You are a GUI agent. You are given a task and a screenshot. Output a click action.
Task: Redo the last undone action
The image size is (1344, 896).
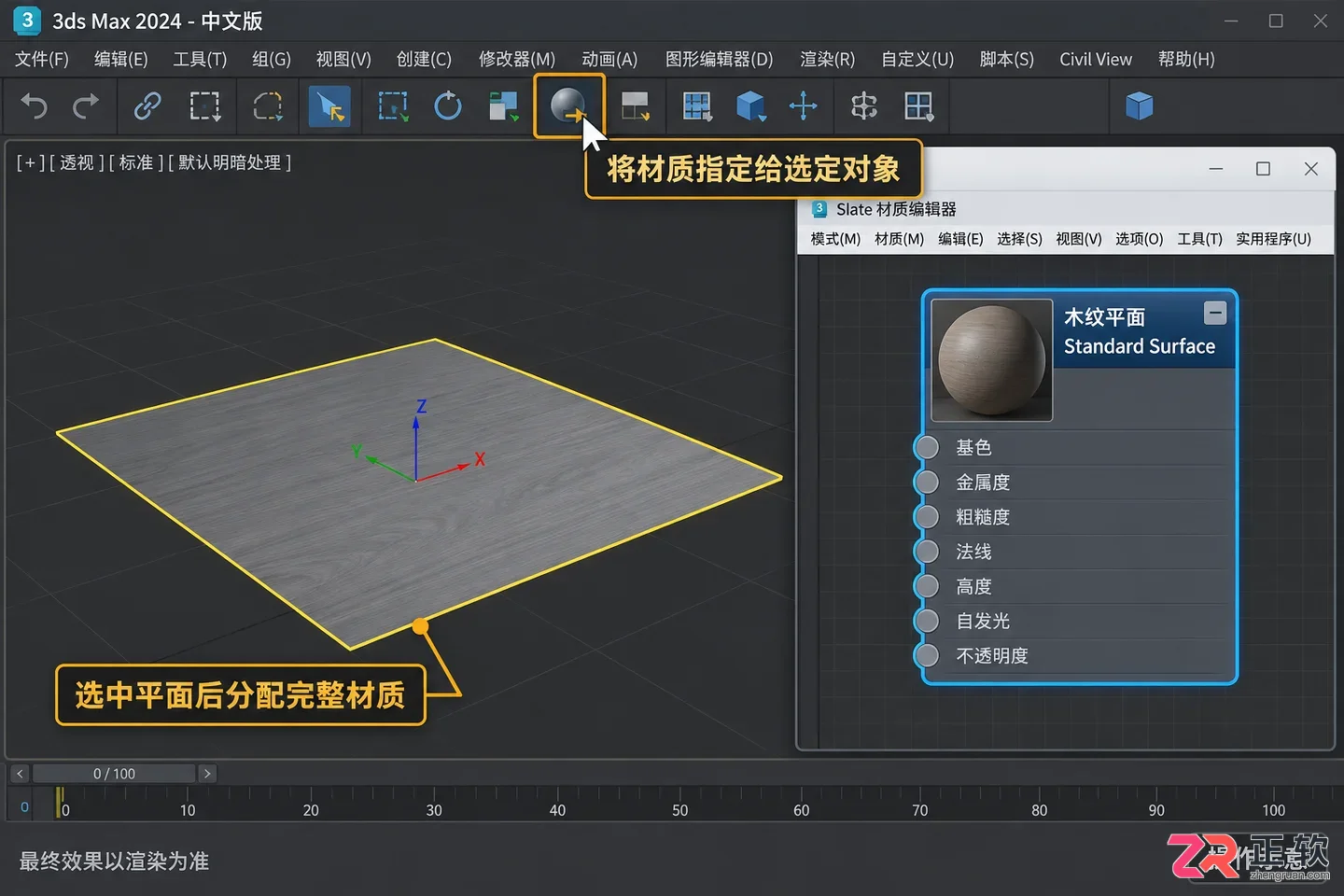coord(86,106)
